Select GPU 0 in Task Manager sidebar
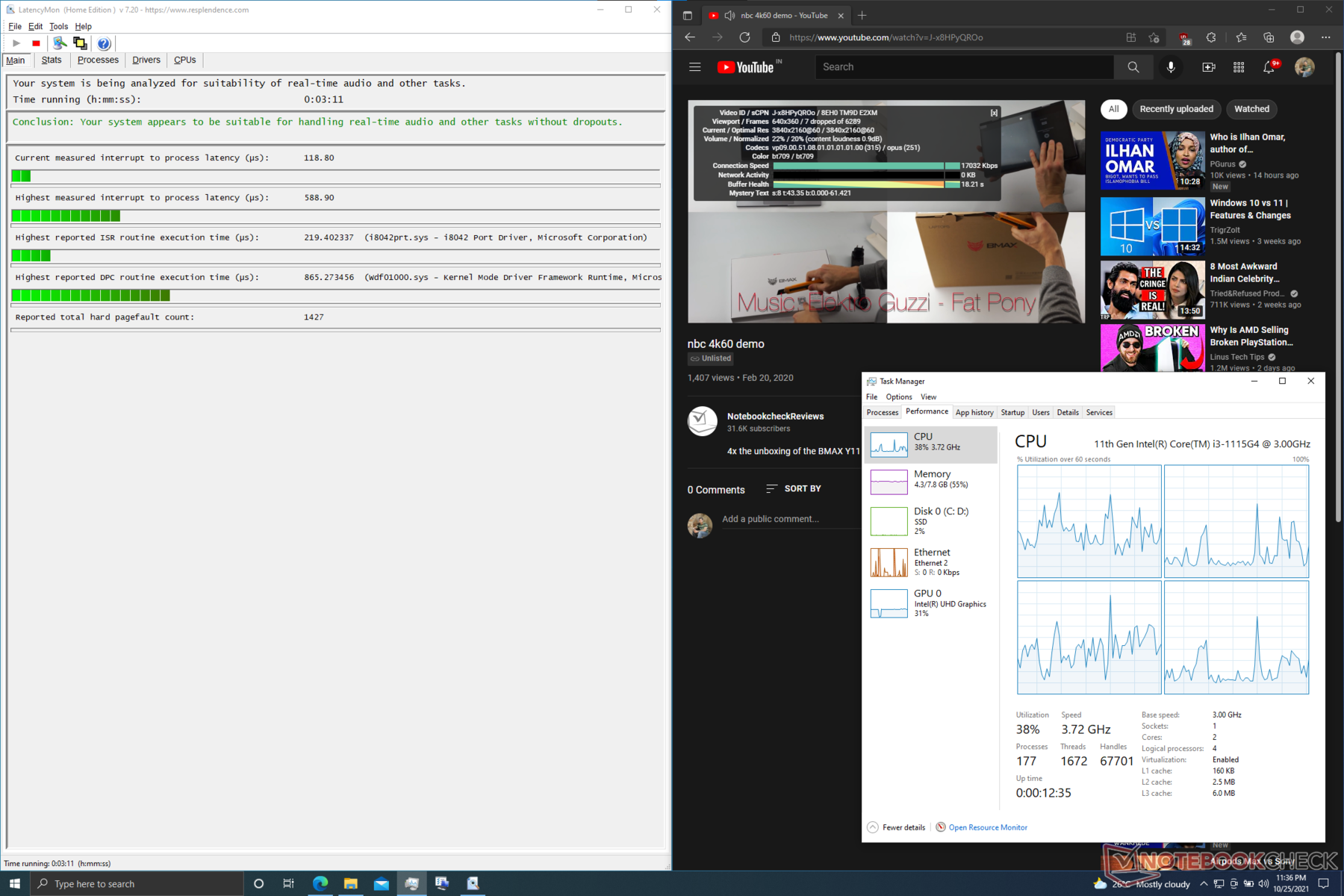Viewport: 1344px width, 896px height. [931, 603]
